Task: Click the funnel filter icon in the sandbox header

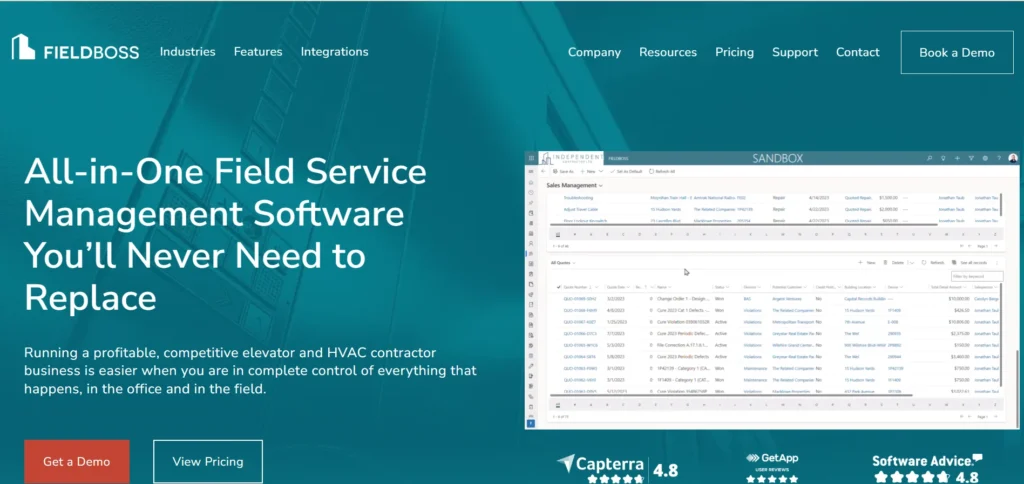Action: click(971, 158)
